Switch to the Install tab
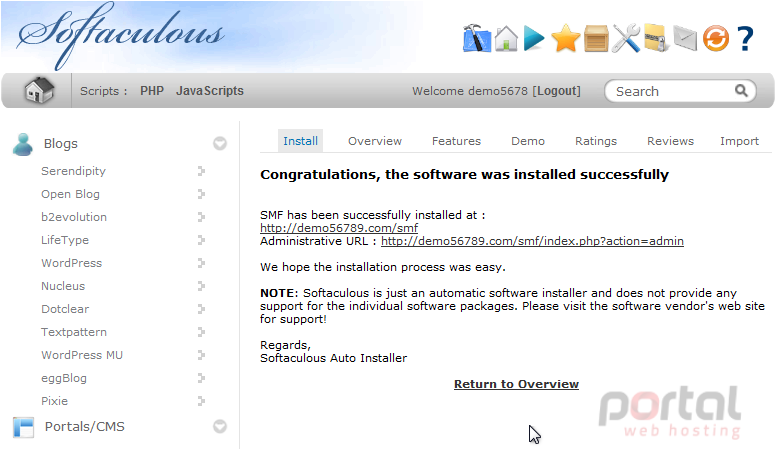The width and height of the screenshot is (776, 450). 300,141
